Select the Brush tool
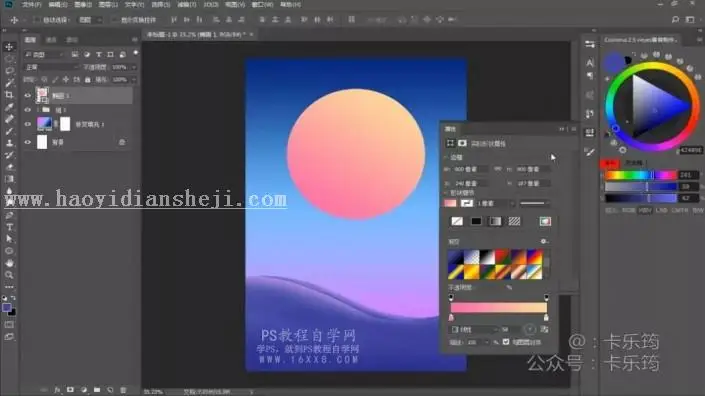This screenshot has width=705, height=396. click(9, 131)
